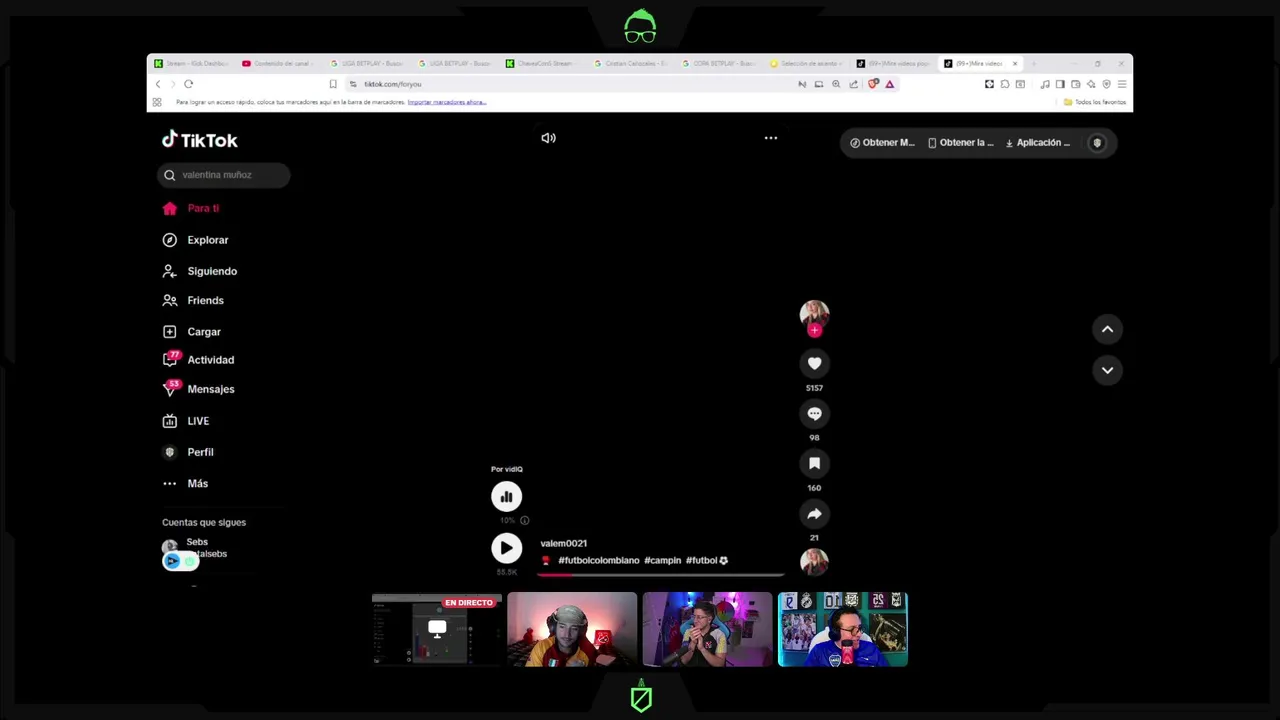Open Mensajes inbox
The height and width of the screenshot is (720, 1280).
click(x=198, y=389)
